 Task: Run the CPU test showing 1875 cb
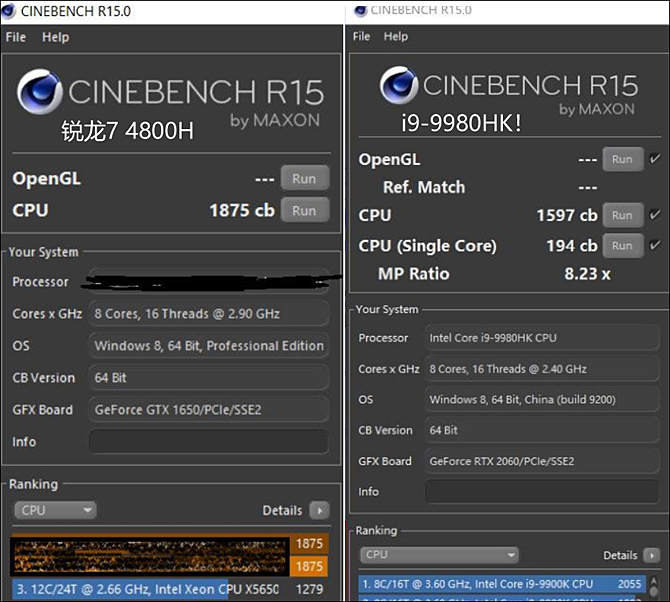click(x=305, y=210)
